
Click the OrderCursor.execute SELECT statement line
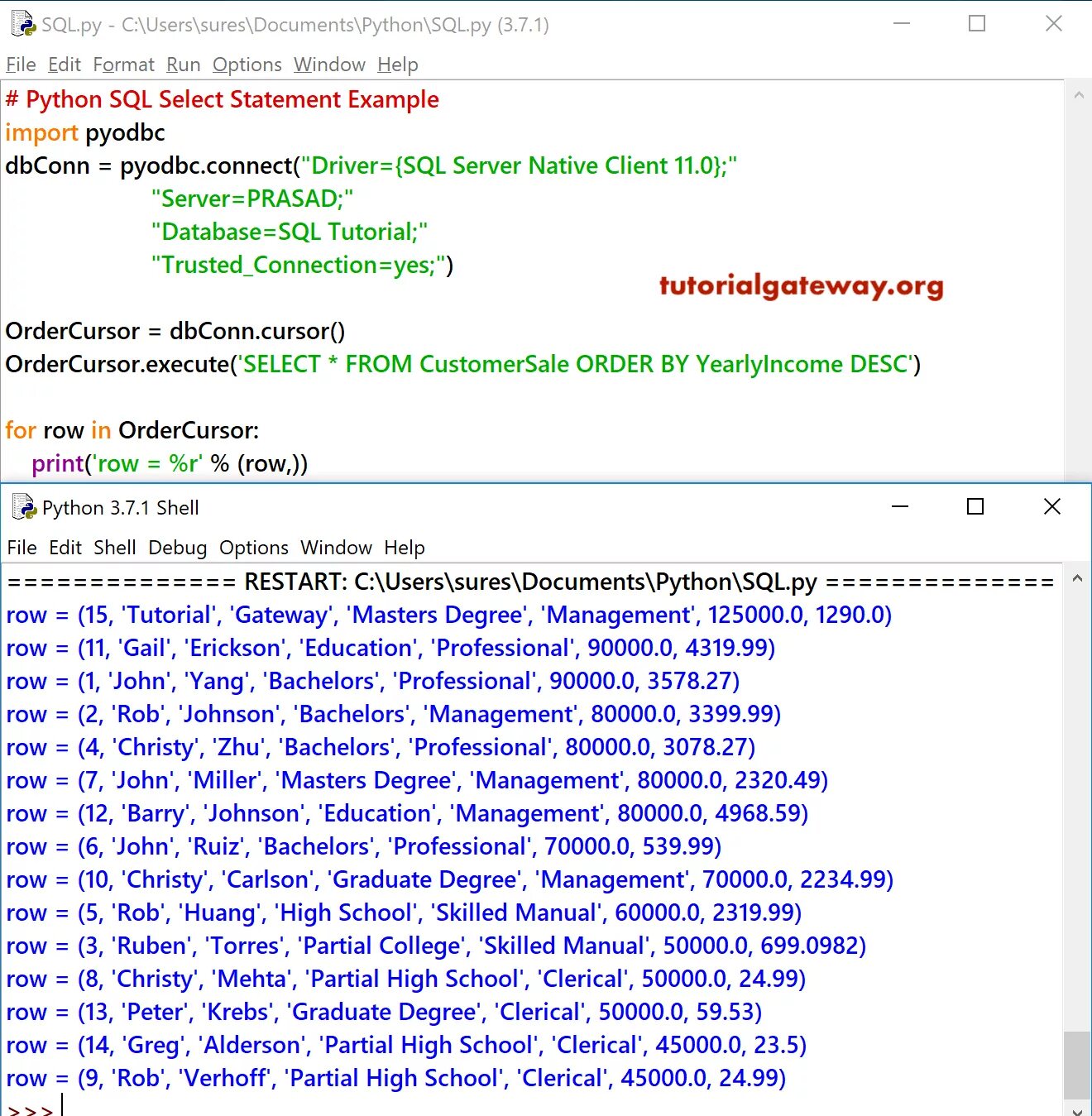click(462, 364)
